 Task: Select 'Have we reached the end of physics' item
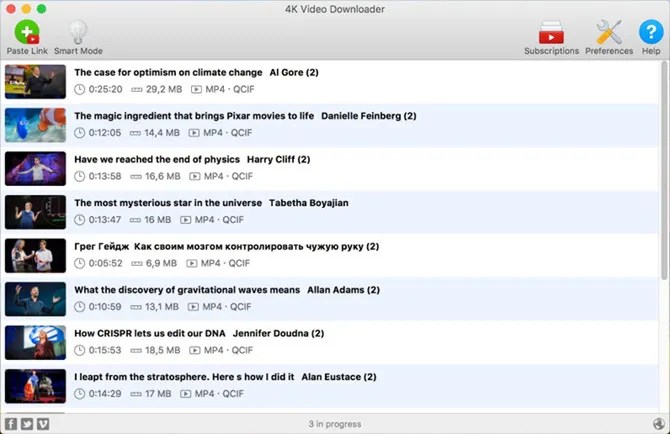click(x=329, y=169)
